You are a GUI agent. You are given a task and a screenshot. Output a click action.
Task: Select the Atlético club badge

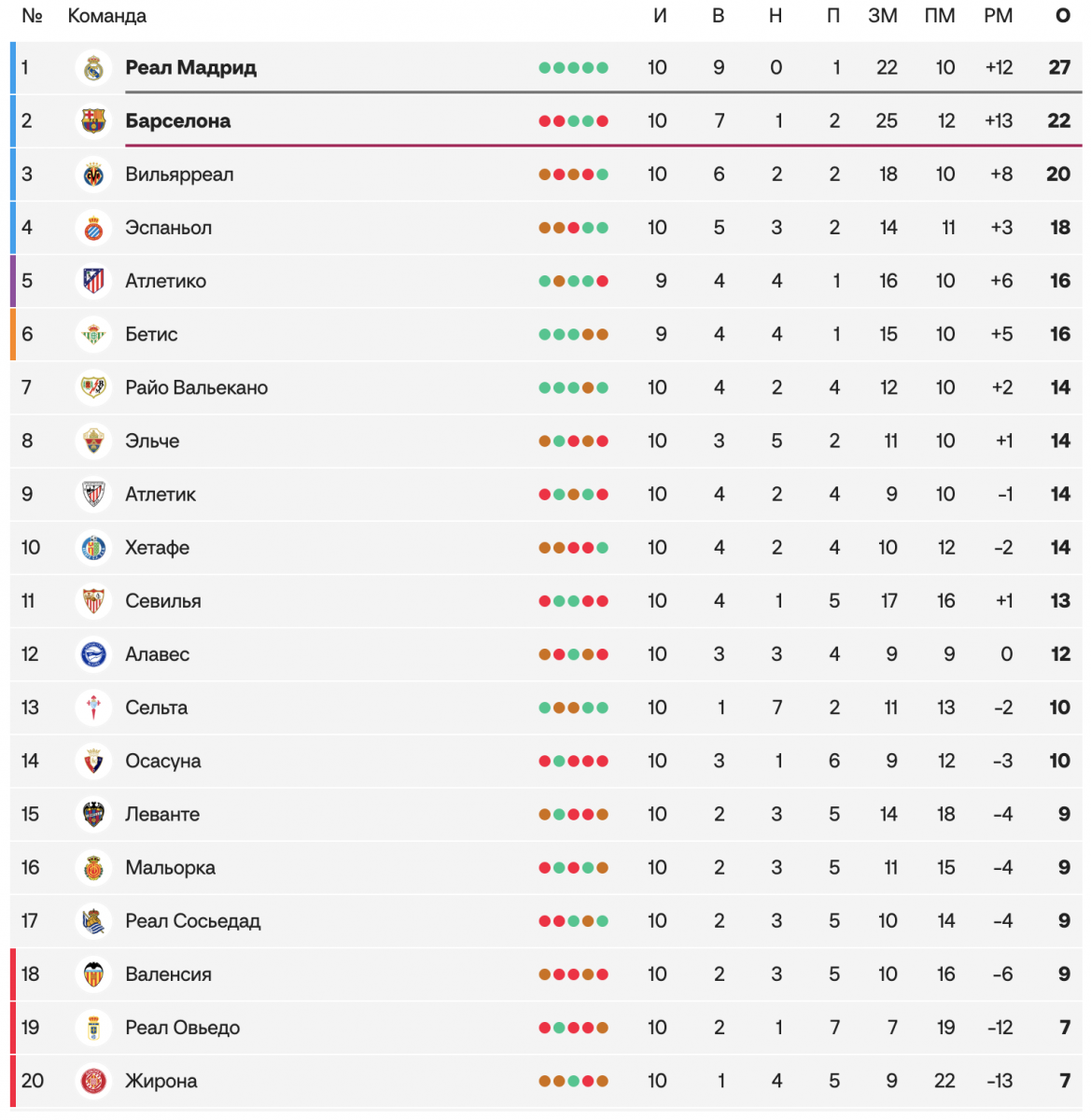coord(93,281)
